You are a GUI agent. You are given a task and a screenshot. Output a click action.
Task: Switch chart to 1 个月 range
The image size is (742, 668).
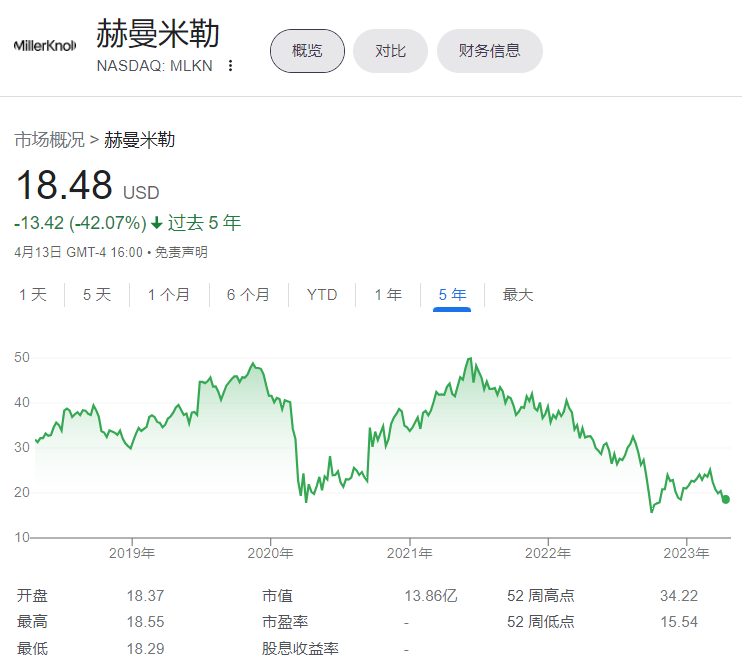(168, 295)
